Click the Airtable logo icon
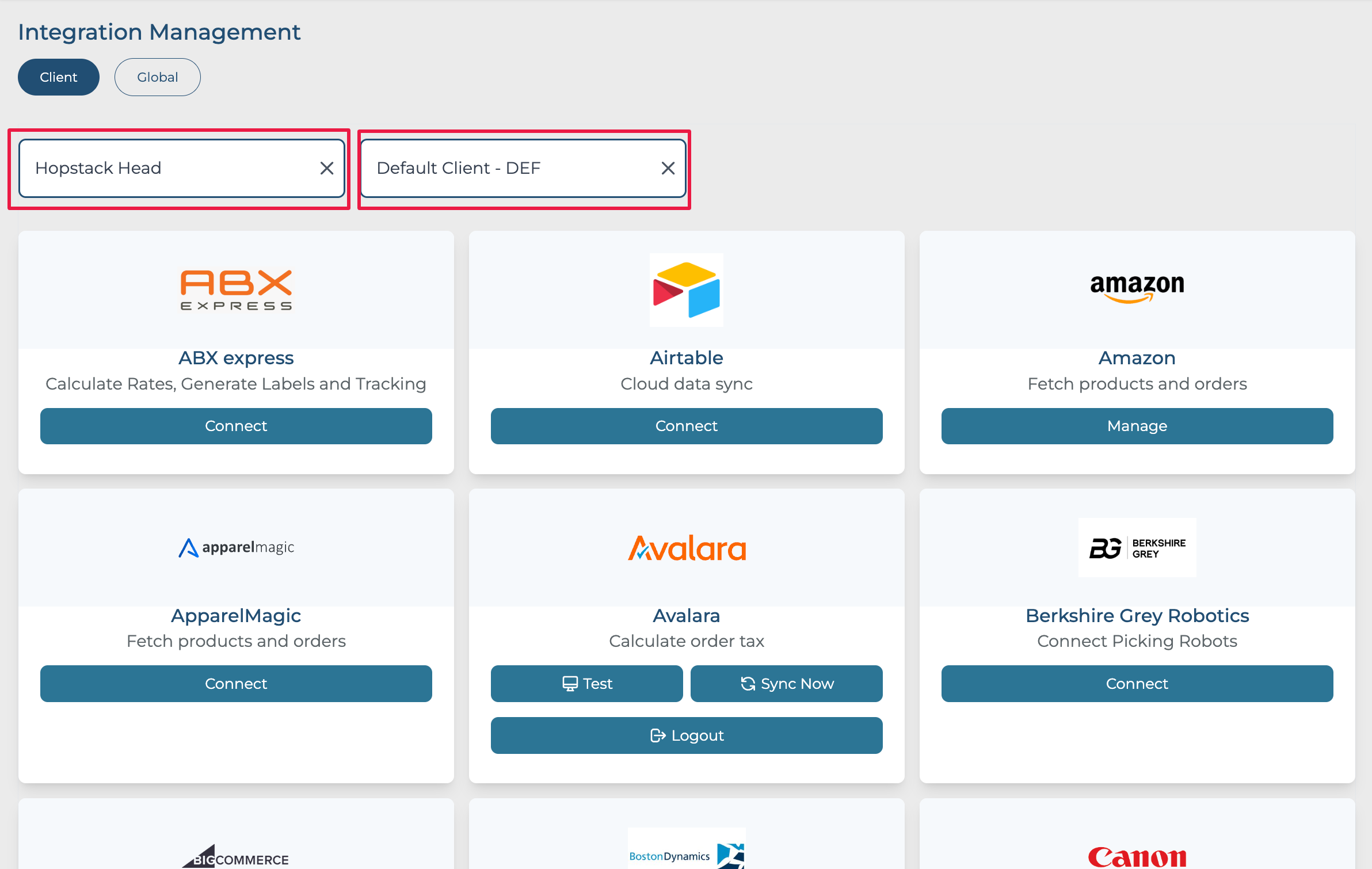Viewport: 1372px width, 869px height. pyautogui.click(x=686, y=289)
